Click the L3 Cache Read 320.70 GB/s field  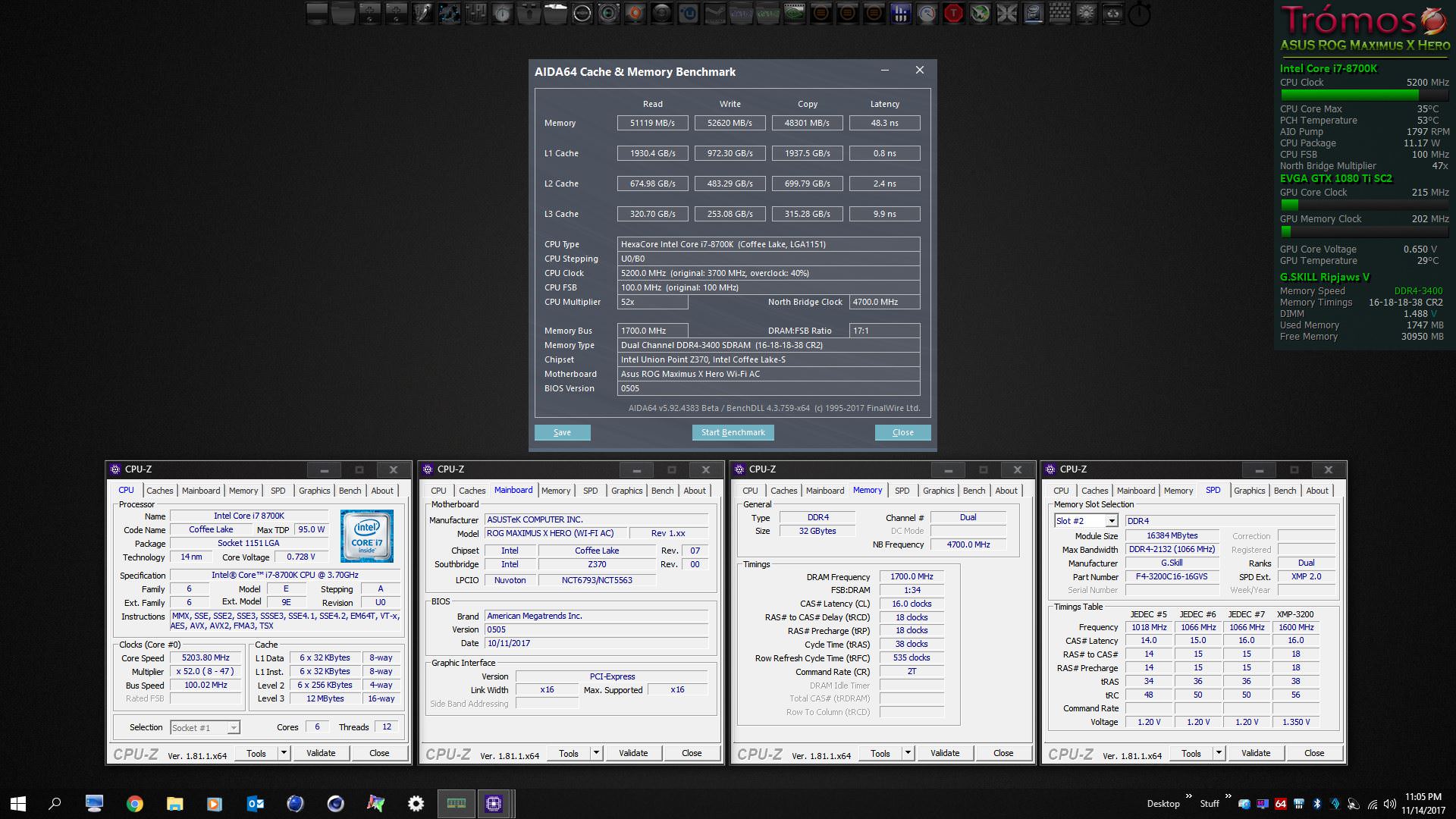coord(652,214)
